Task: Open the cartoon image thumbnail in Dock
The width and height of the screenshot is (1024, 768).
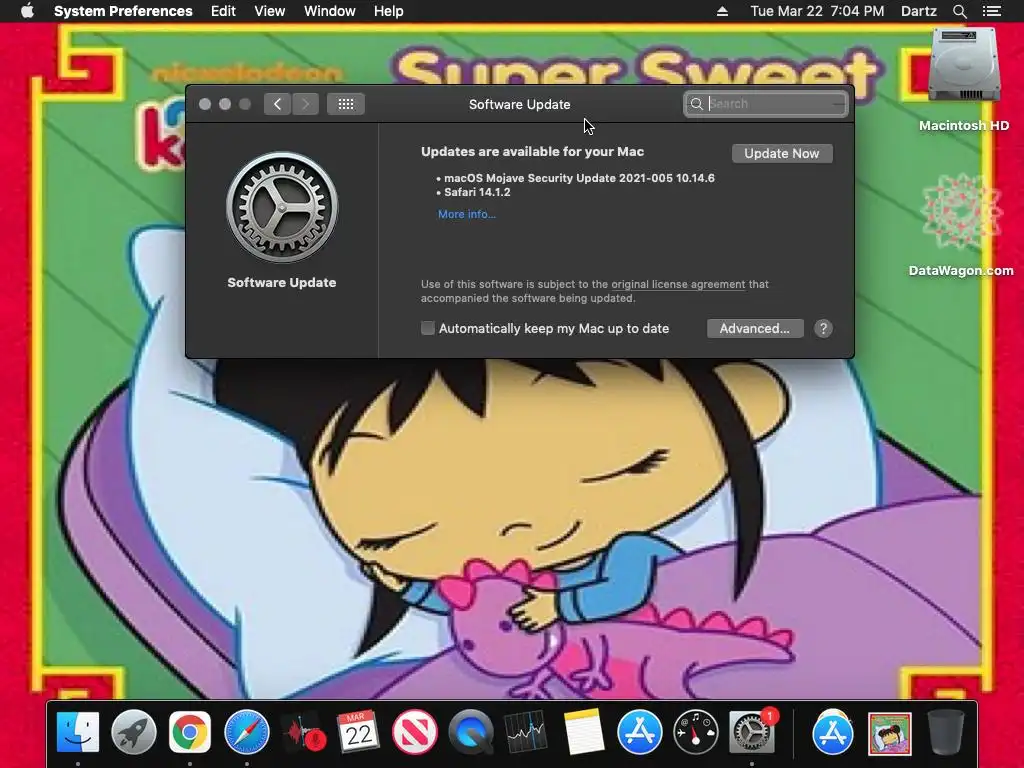Action: 889,733
